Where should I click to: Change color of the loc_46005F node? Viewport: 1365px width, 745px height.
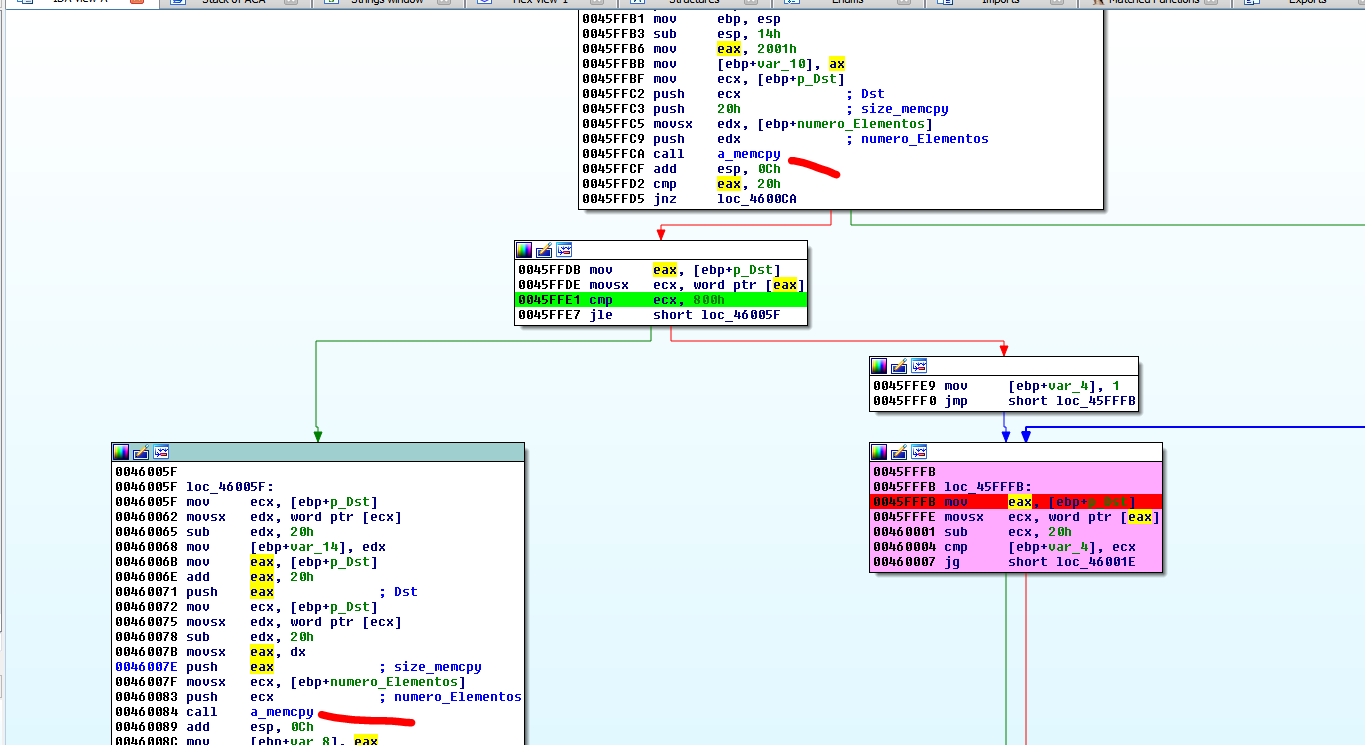point(122,452)
